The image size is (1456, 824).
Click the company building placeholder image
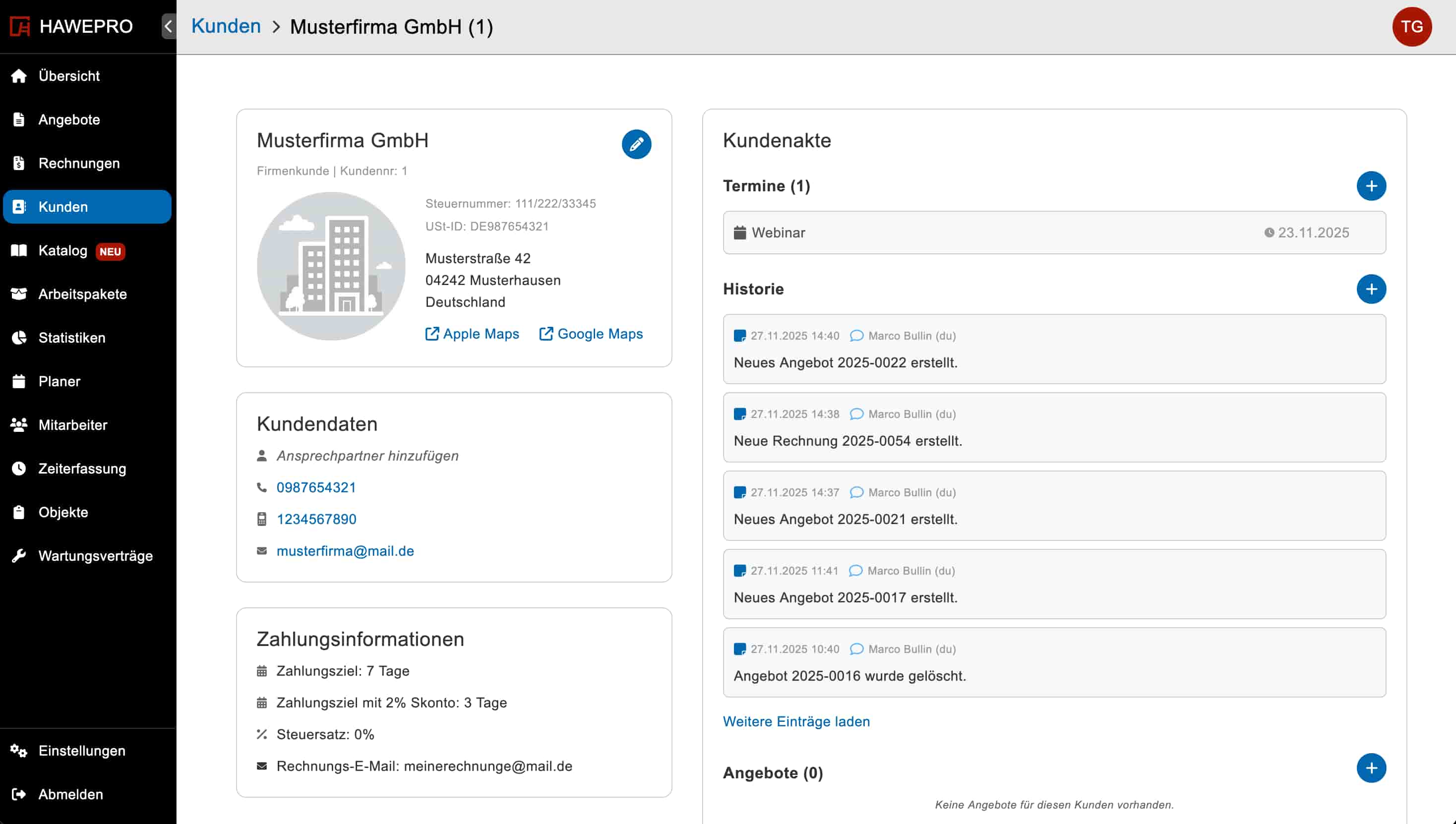tap(331, 266)
